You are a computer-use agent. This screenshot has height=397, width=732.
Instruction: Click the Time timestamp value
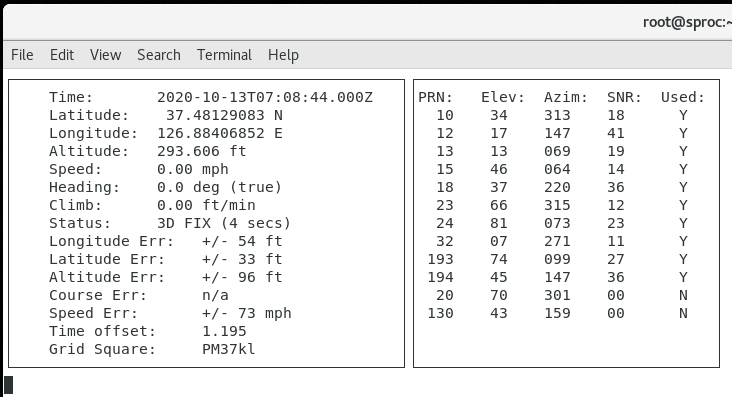[265, 97]
